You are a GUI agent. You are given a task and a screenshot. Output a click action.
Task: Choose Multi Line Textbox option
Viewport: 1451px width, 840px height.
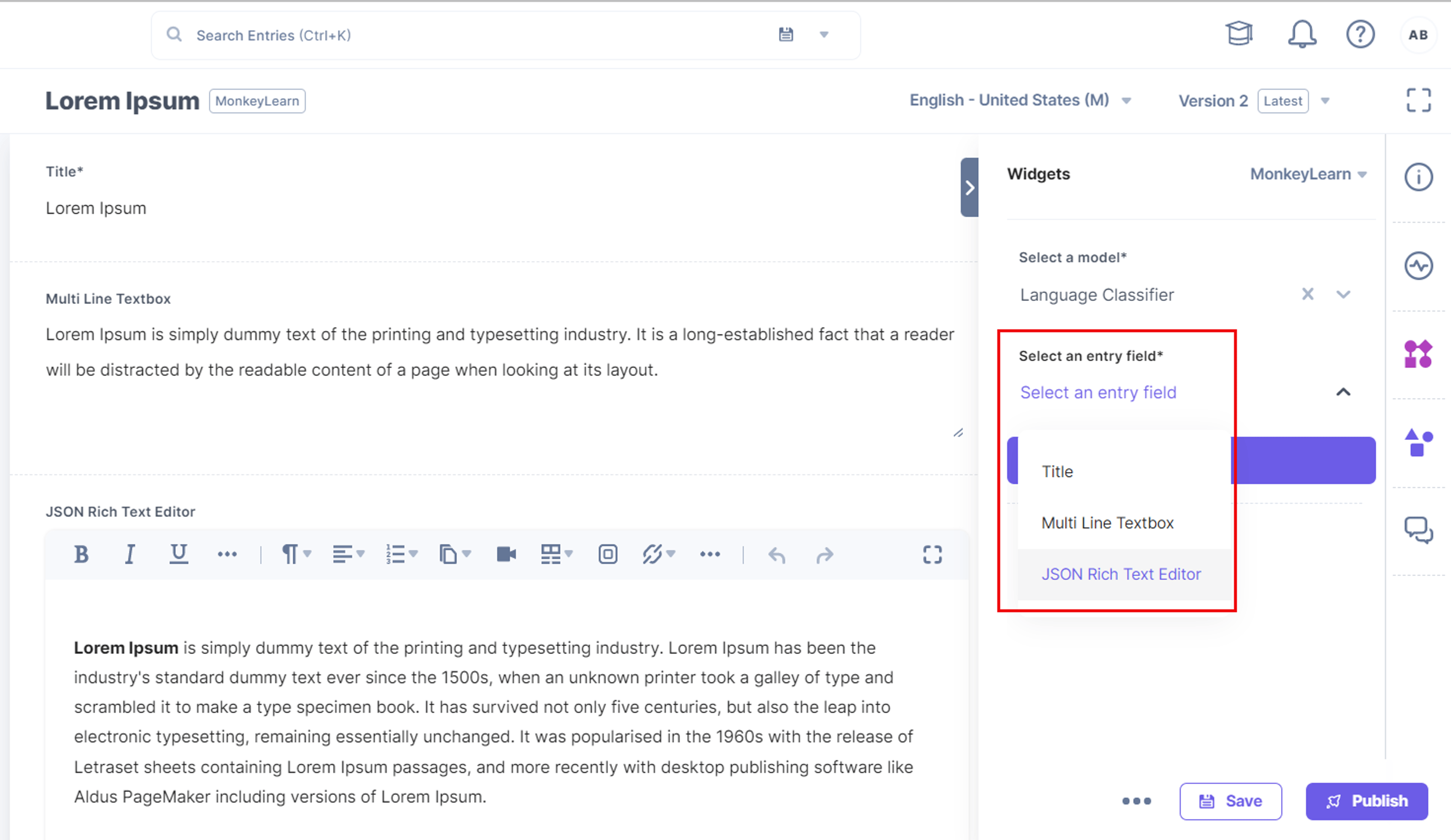pyautogui.click(x=1125, y=523)
